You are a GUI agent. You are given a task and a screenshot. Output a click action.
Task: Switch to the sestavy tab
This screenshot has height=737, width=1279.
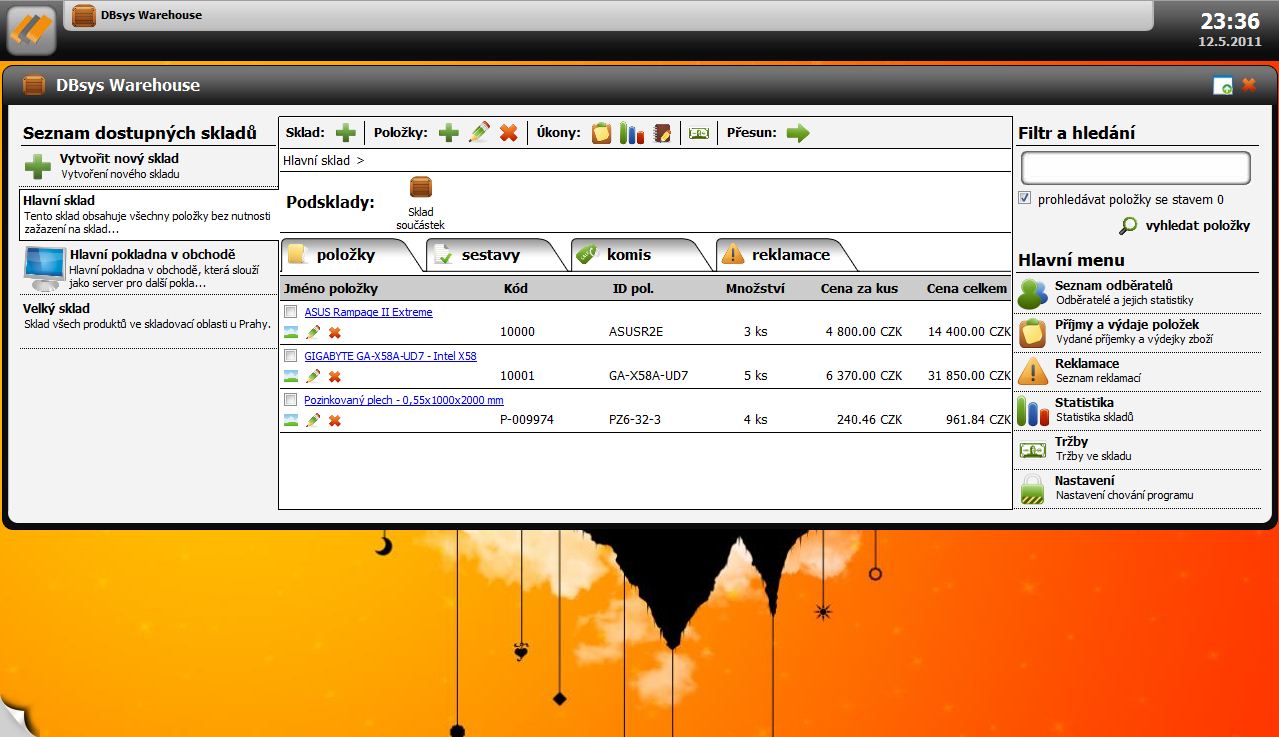[x=490, y=255]
